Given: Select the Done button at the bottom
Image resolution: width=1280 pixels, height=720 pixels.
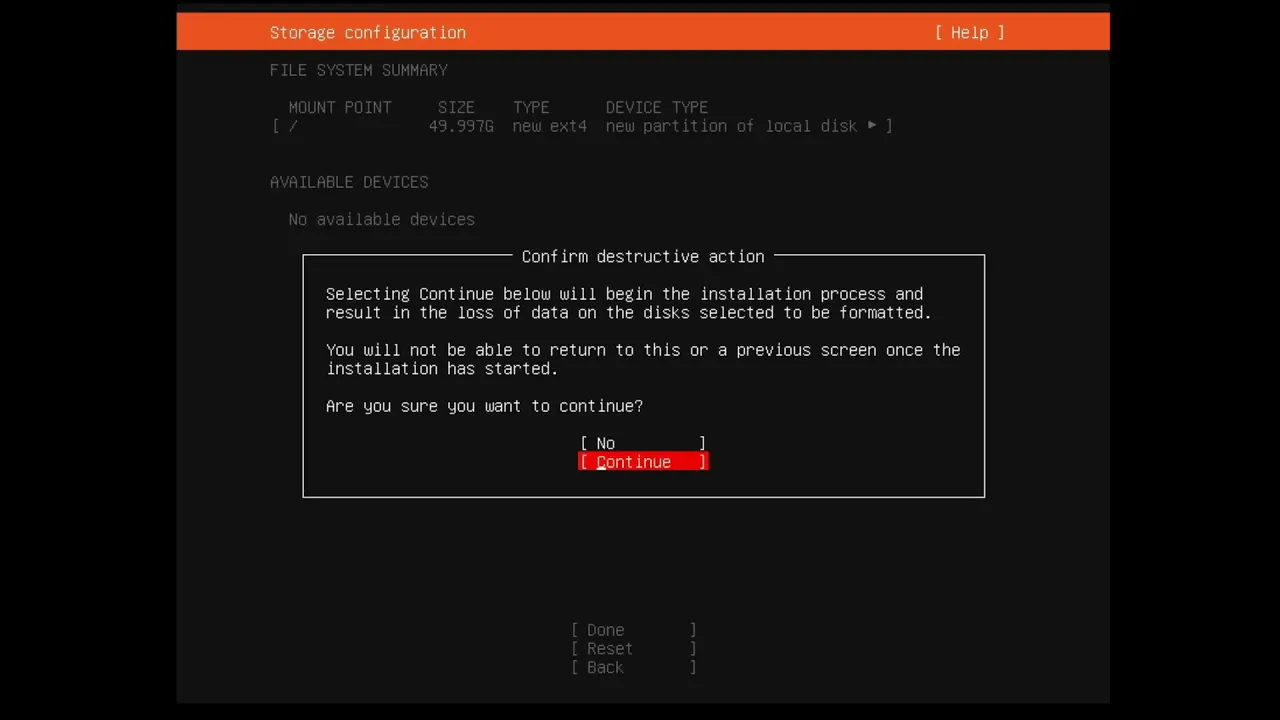Looking at the screenshot, I should tap(634, 630).
